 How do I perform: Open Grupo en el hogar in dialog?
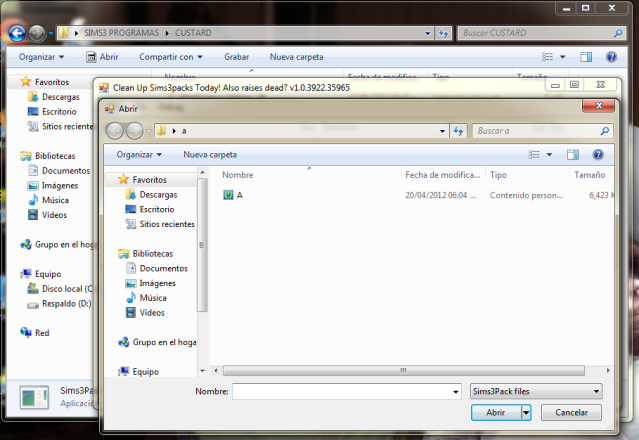pyautogui.click(x=163, y=342)
